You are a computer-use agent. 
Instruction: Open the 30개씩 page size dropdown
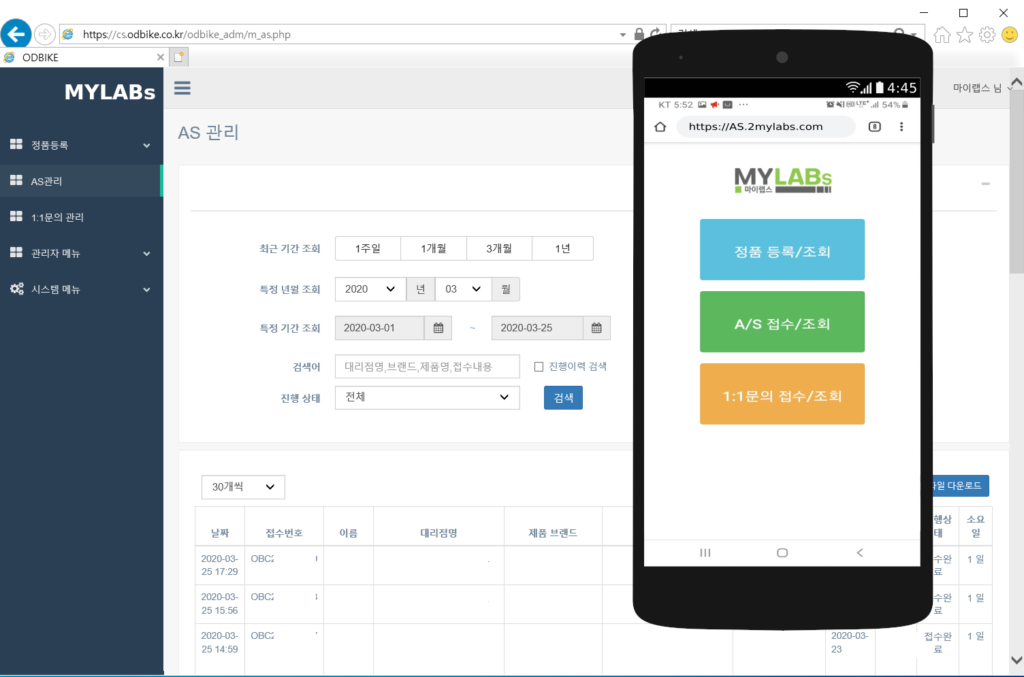243,486
